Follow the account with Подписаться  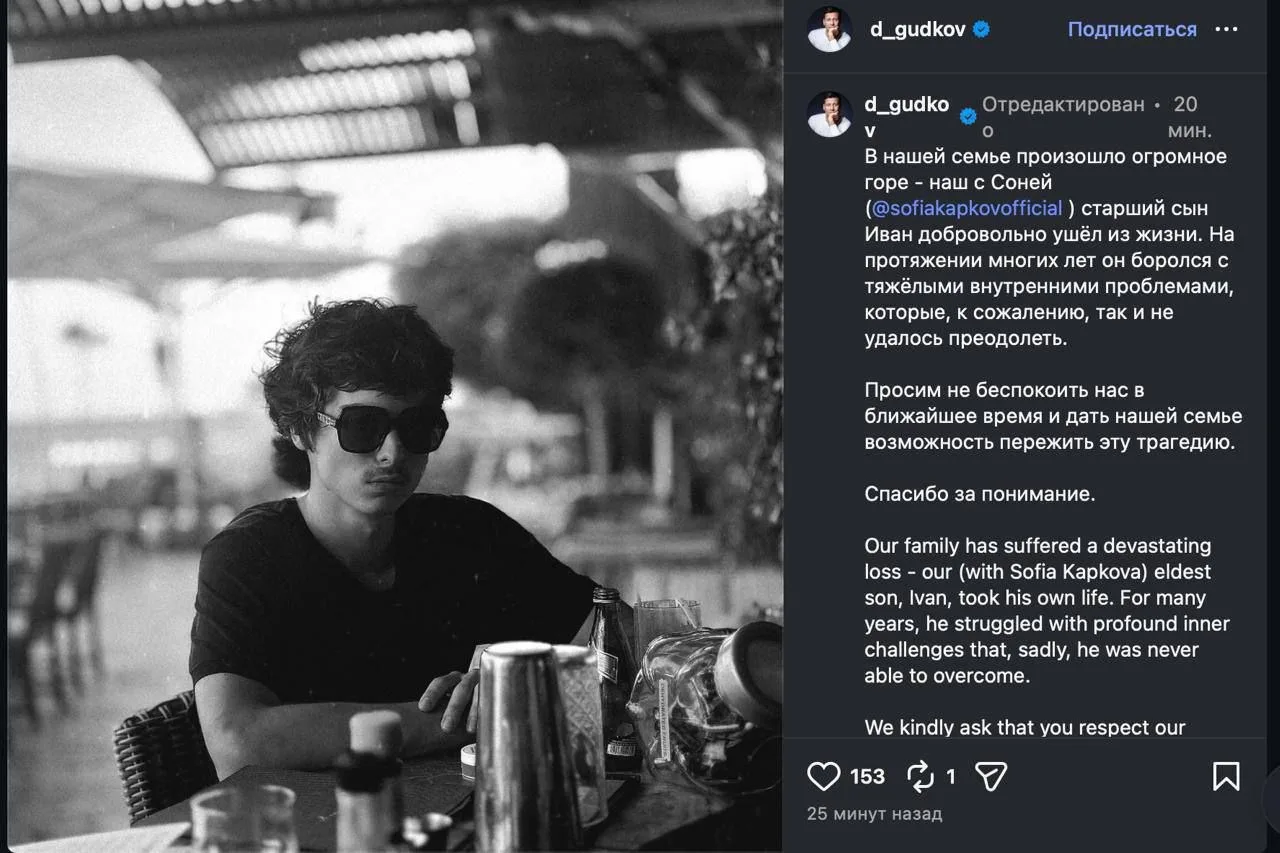[x=1132, y=29]
